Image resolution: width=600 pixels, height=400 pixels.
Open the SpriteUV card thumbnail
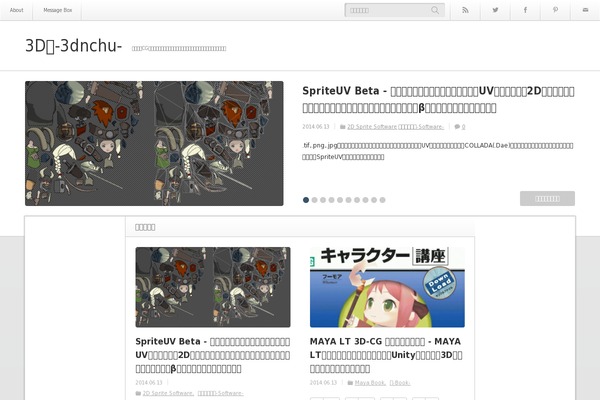pyautogui.click(x=213, y=287)
